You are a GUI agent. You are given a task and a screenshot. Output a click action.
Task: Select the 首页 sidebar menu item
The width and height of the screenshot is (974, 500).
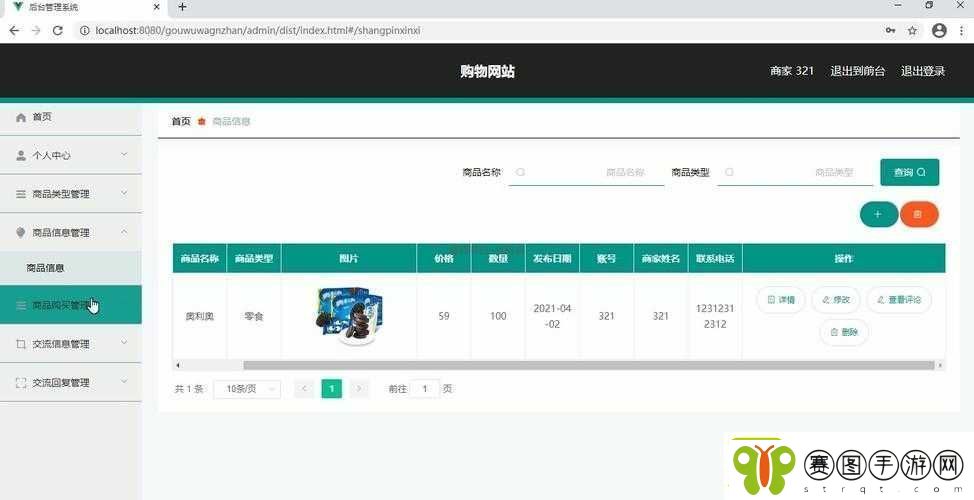point(71,117)
